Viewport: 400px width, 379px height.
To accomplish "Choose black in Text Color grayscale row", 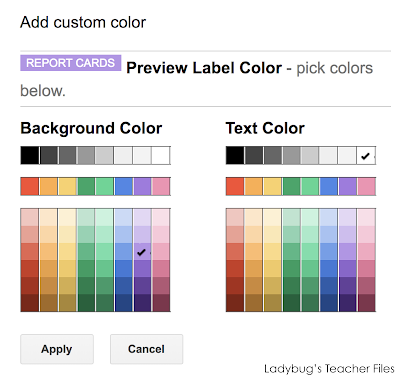I will [235, 155].
